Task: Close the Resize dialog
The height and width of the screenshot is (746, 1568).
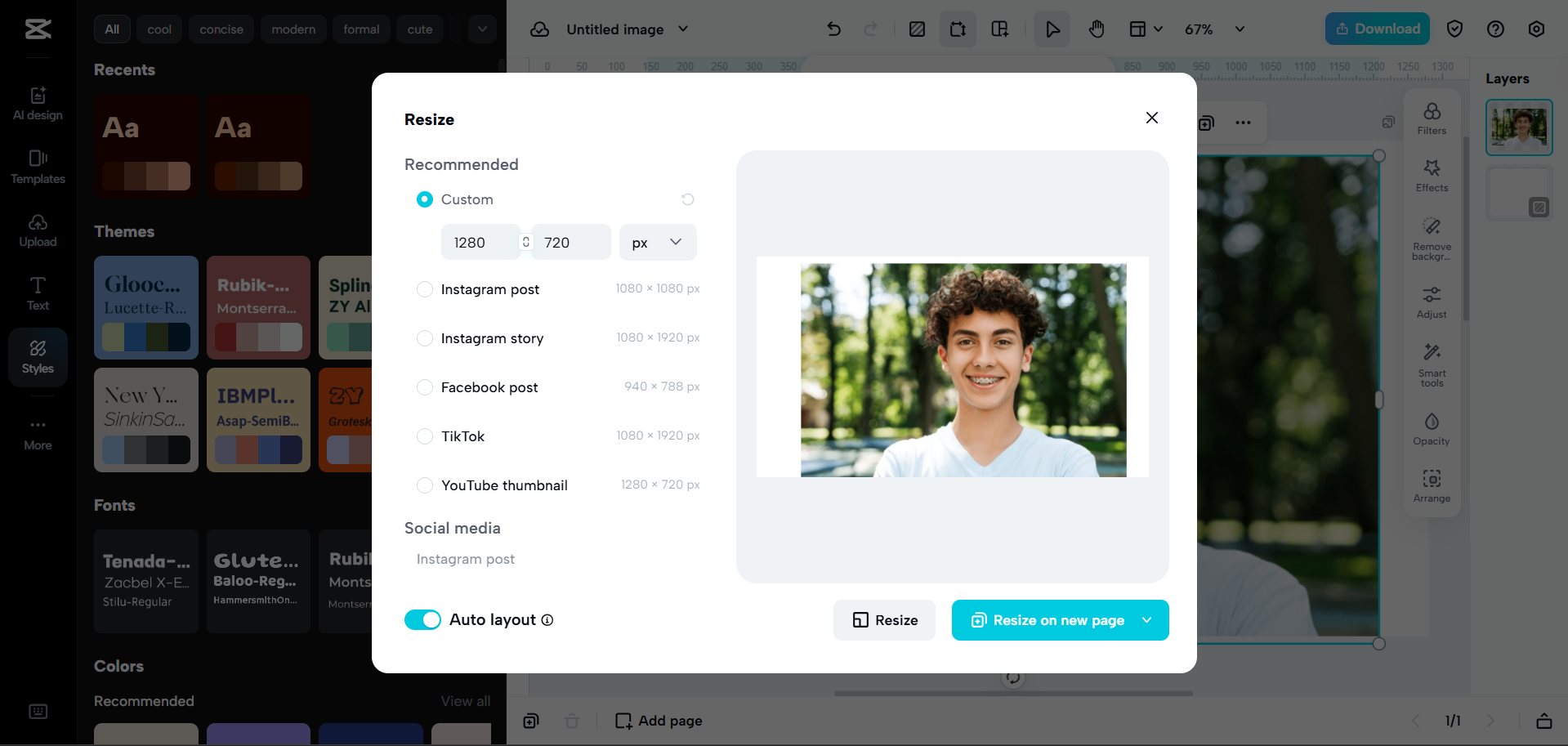Action: click(x=1152, y=118)
